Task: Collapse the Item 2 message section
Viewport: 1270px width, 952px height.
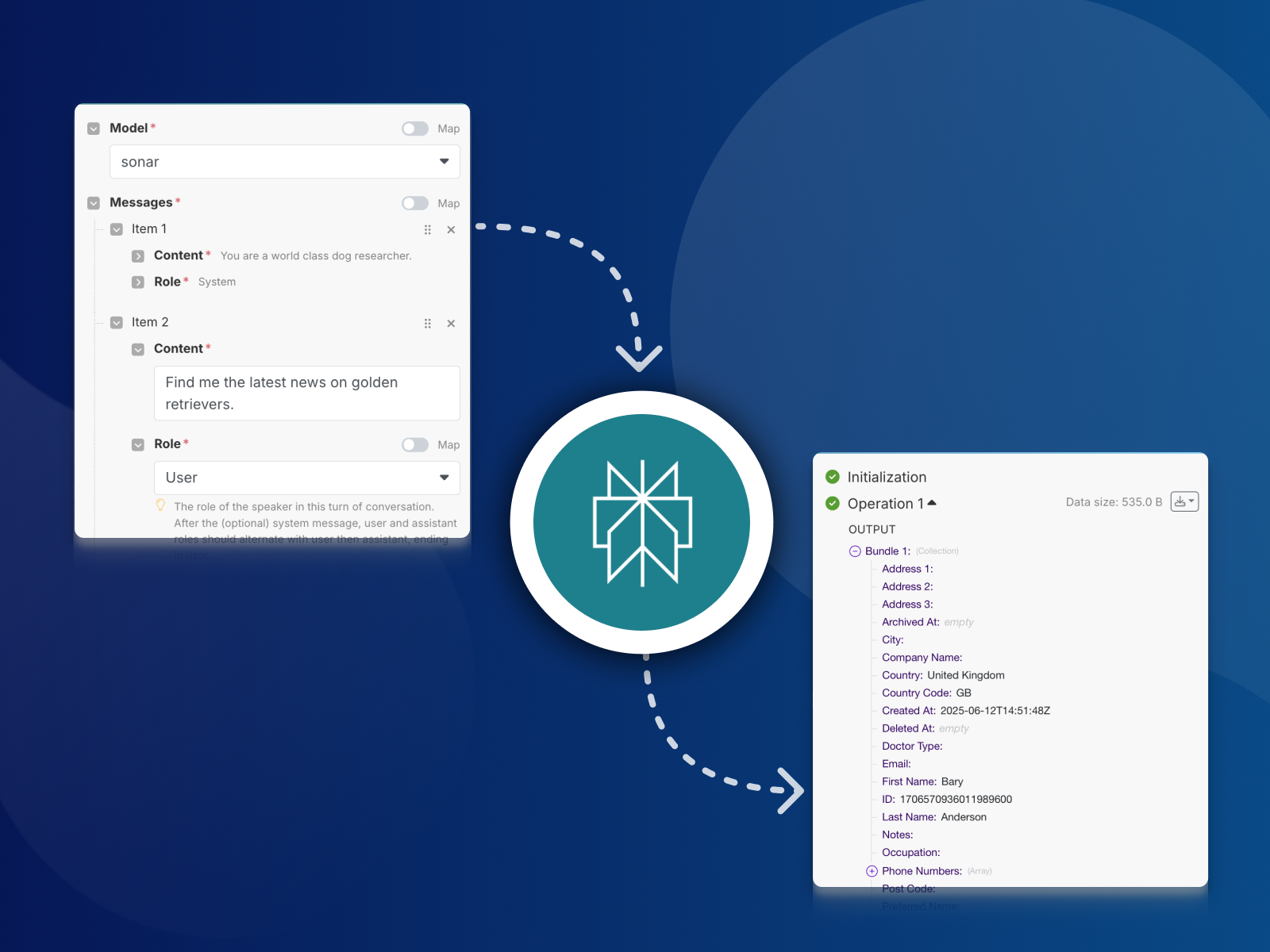Action: (x=117, y=323)
